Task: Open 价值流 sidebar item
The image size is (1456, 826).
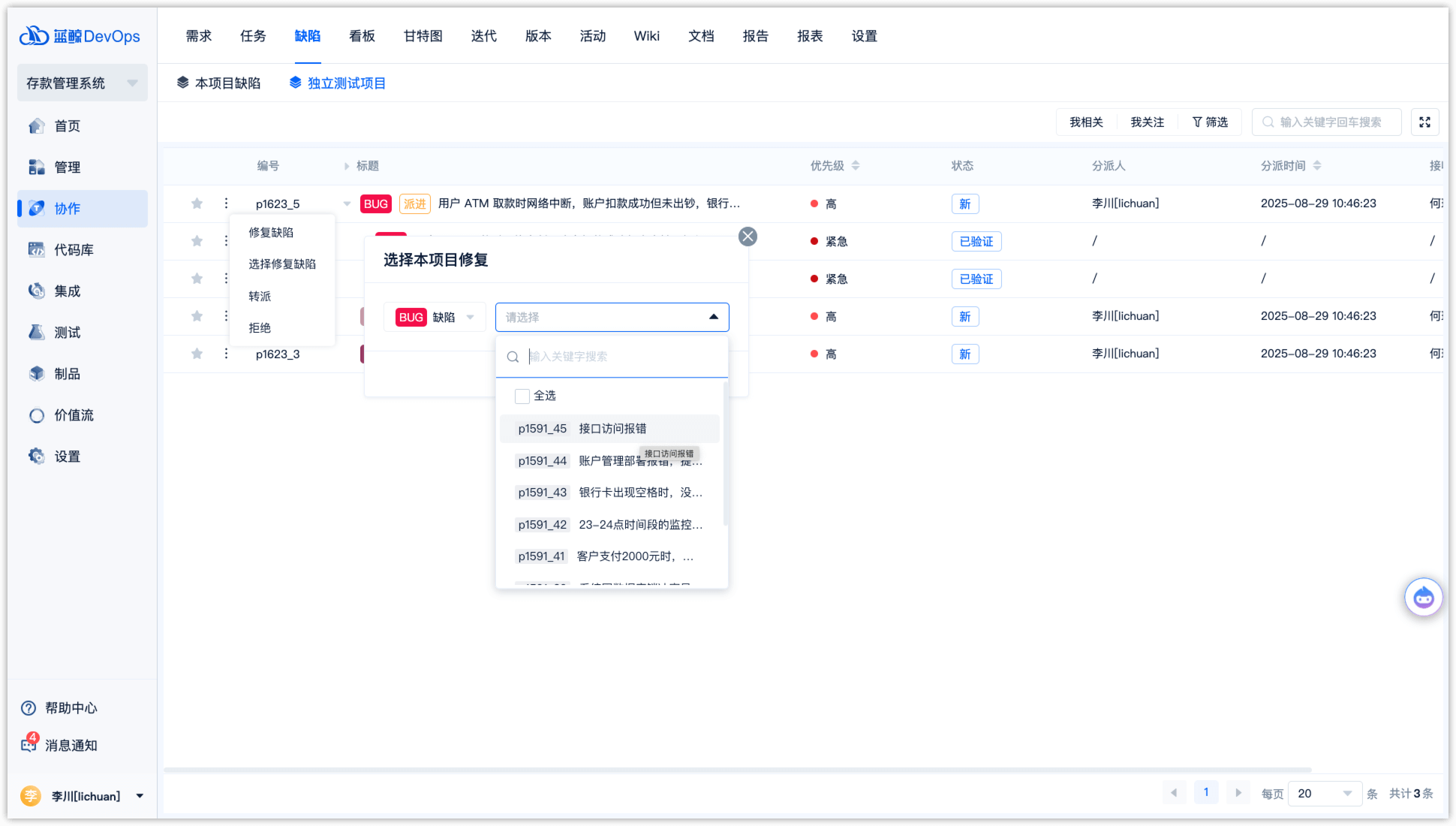Action: (74, 415)
